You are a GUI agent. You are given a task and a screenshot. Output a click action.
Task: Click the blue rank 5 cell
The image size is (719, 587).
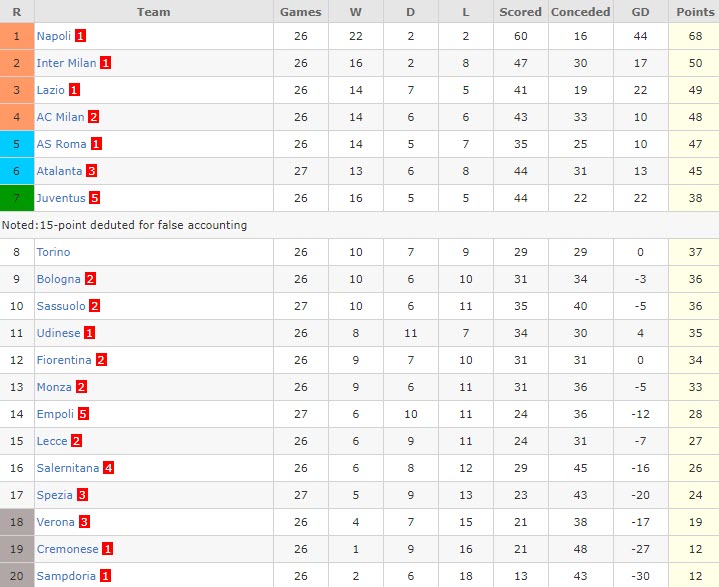tap(17, 144)
